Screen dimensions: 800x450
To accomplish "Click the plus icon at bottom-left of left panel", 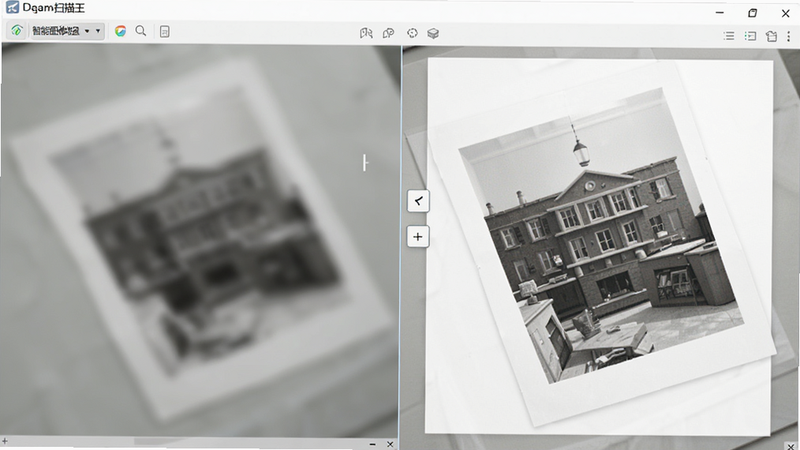I will point(5,441).
